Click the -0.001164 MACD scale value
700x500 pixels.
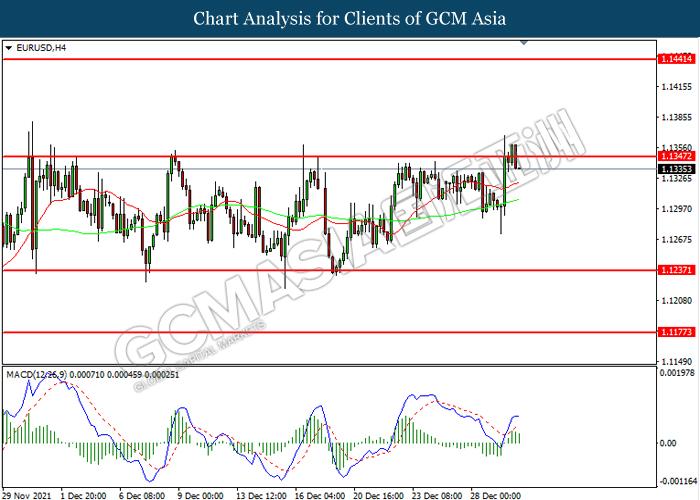tap(678, 481)
